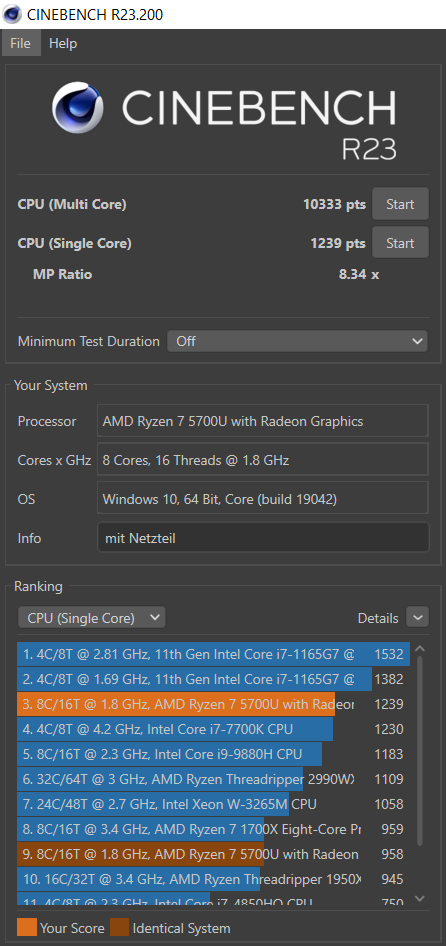Click the brown Identical System legend swatch
This screenshot has height=946, width=446.
[x=119, y=927]
